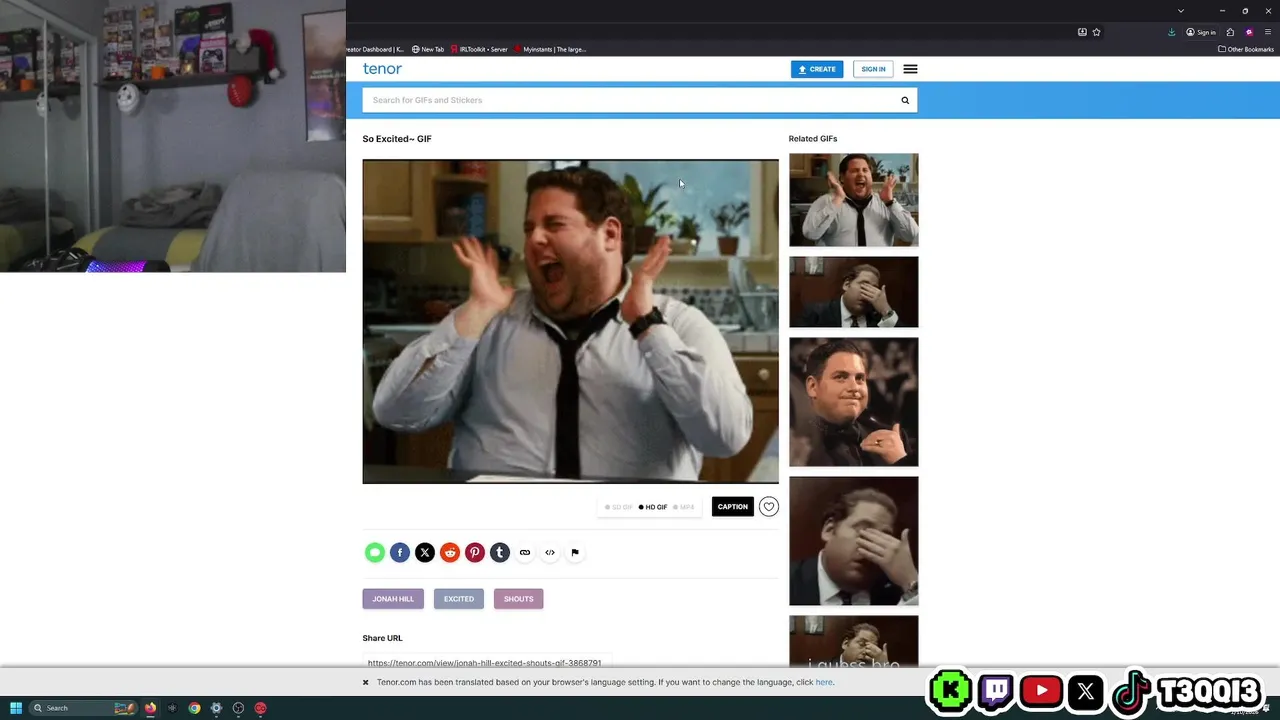Click the TikTok overlay icon
This screenshot has width=1280, height=720.
[x=1131, y=691]
